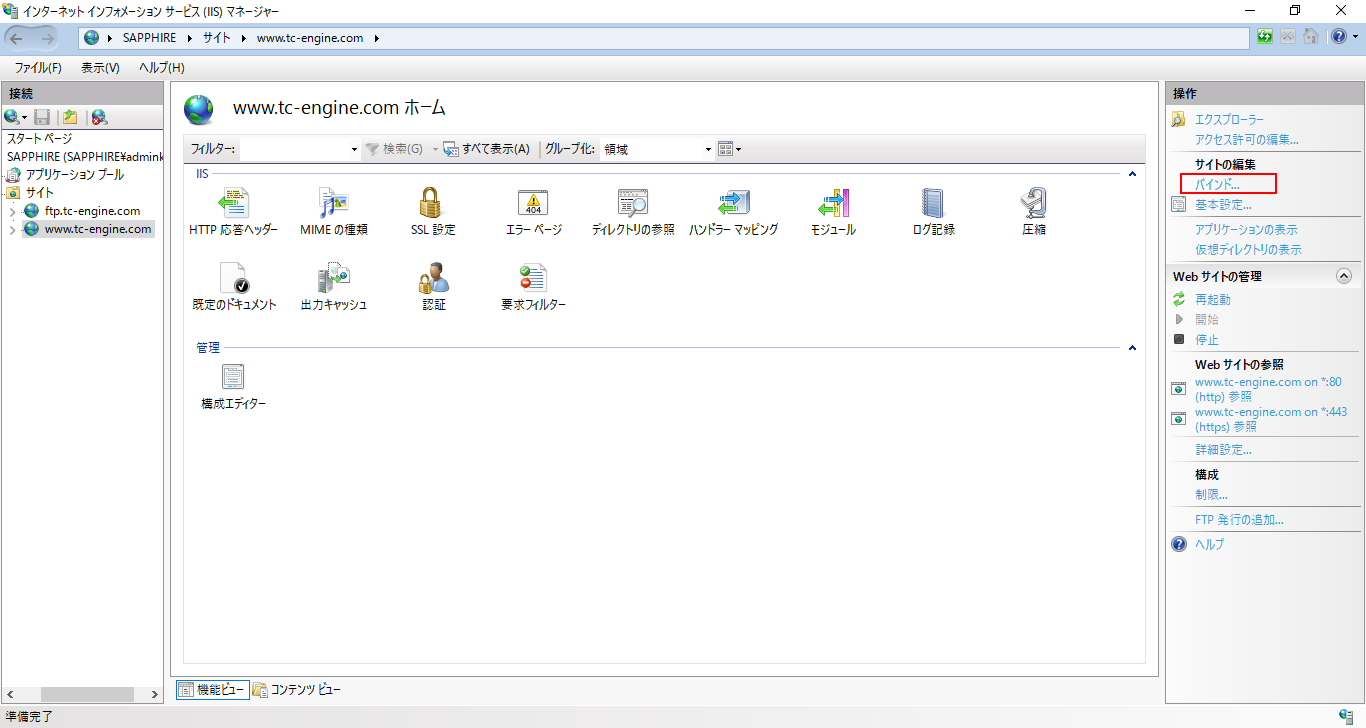1366x728 pixels.
Task: Open the HTTP 応答ヘッダー feature icon
Action: pos(233,203)
